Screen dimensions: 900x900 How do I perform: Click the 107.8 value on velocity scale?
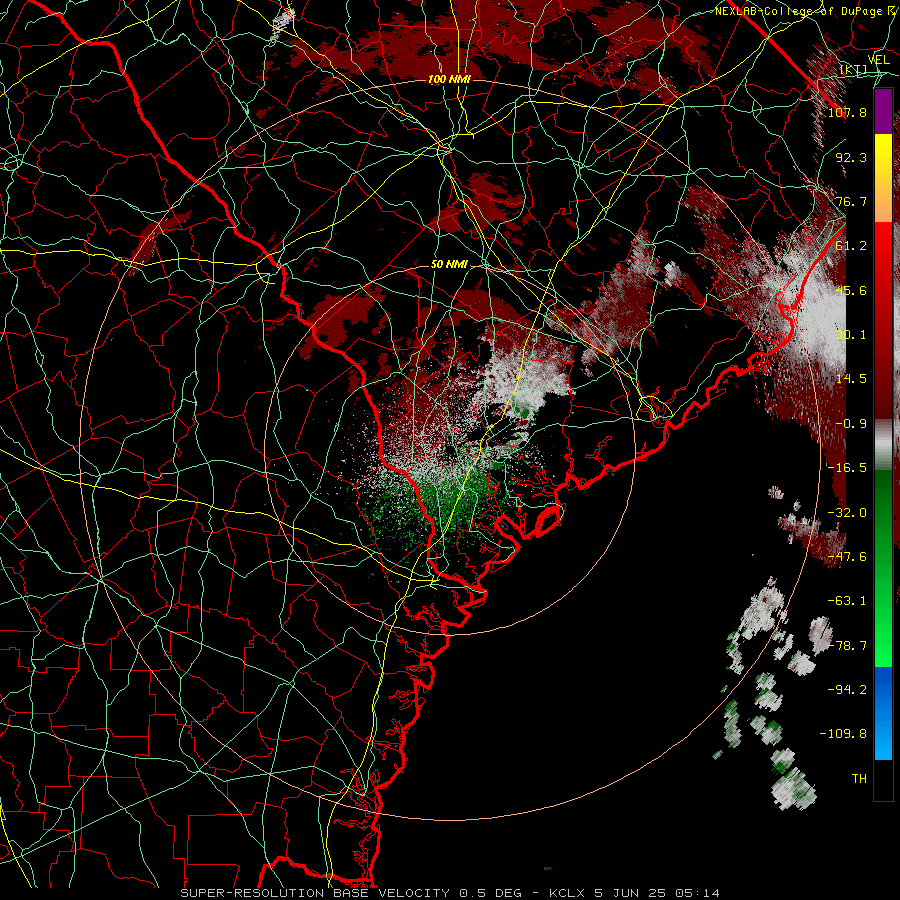(x=847, y=112)
